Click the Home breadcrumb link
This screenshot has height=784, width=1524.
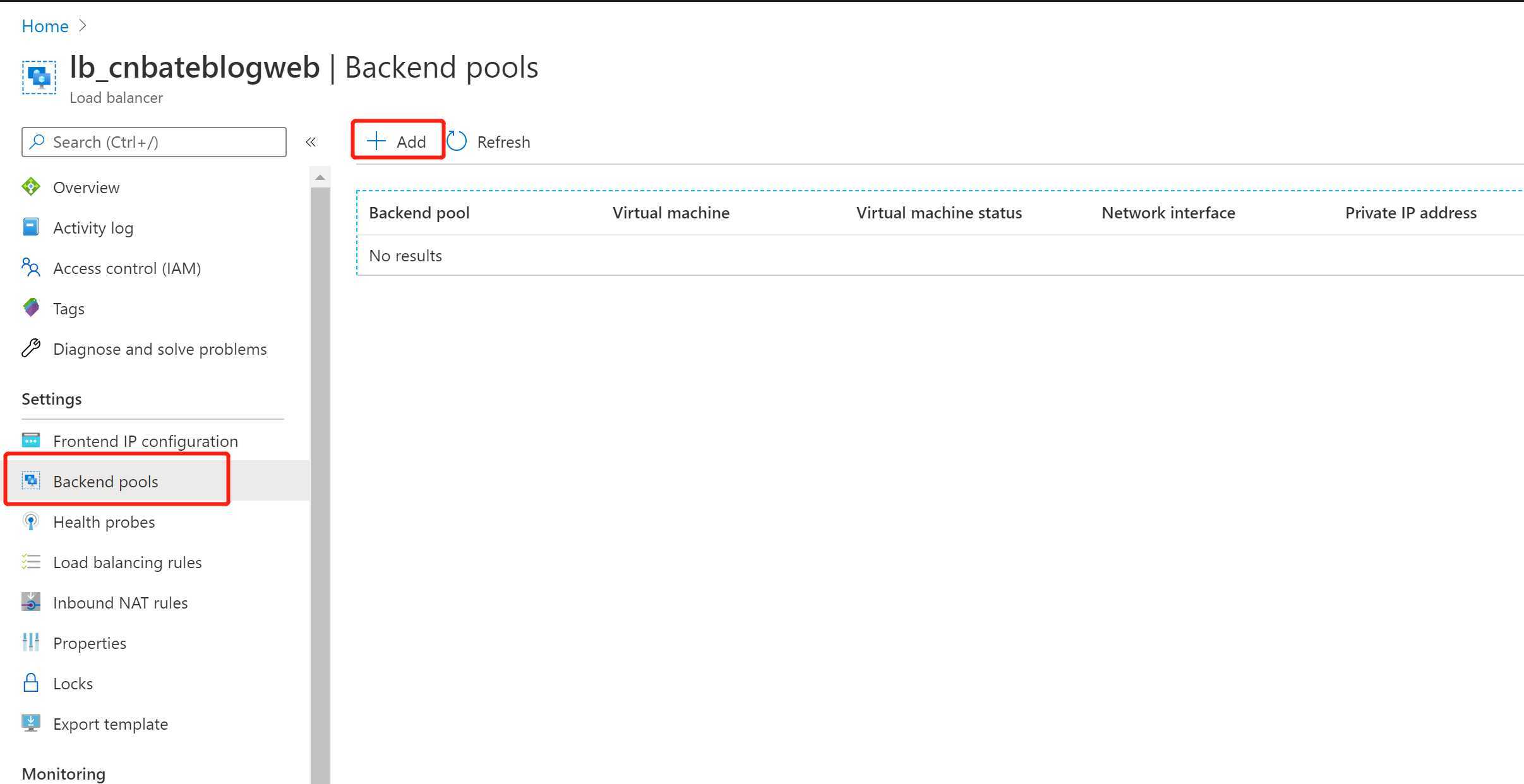(45, 26)
